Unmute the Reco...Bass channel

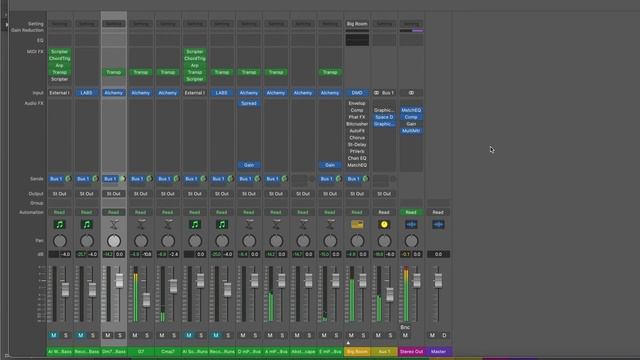[x=80, y=335]
